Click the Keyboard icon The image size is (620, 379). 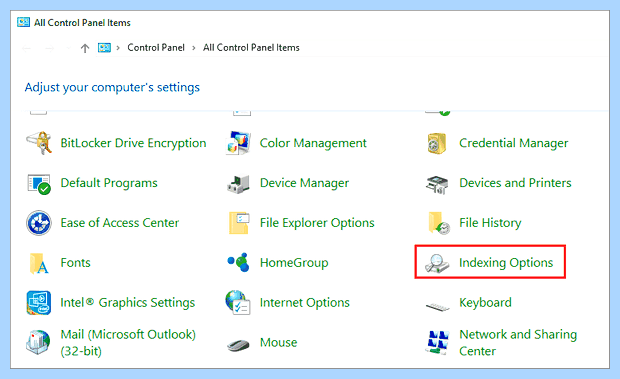438,306
